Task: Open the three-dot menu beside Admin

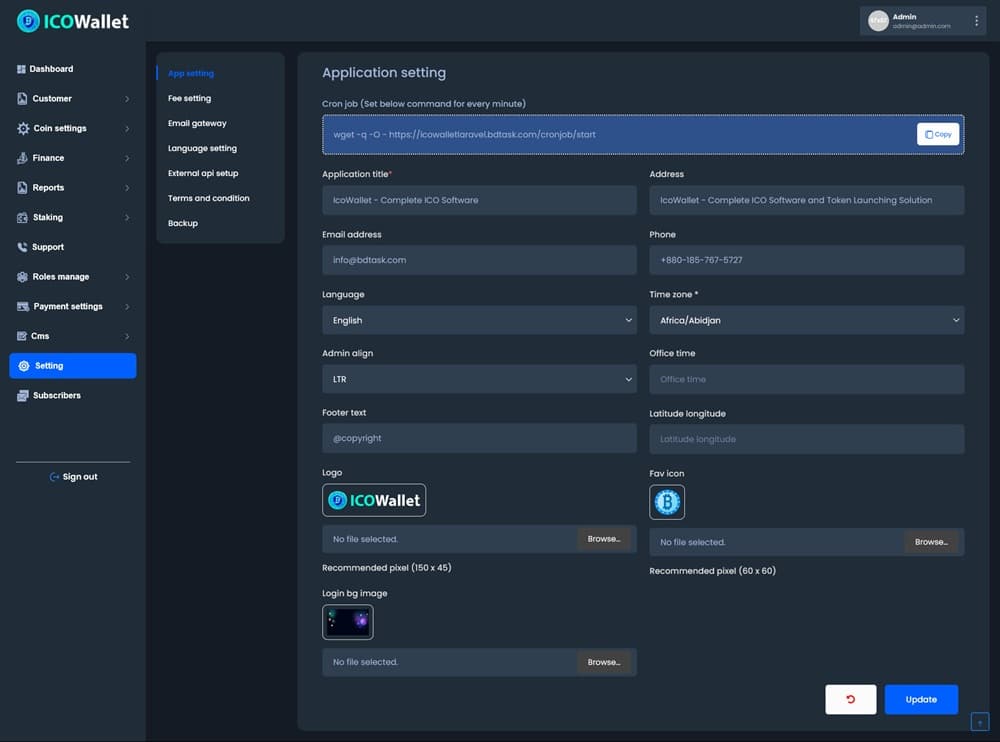Action: tap(976, 21)
